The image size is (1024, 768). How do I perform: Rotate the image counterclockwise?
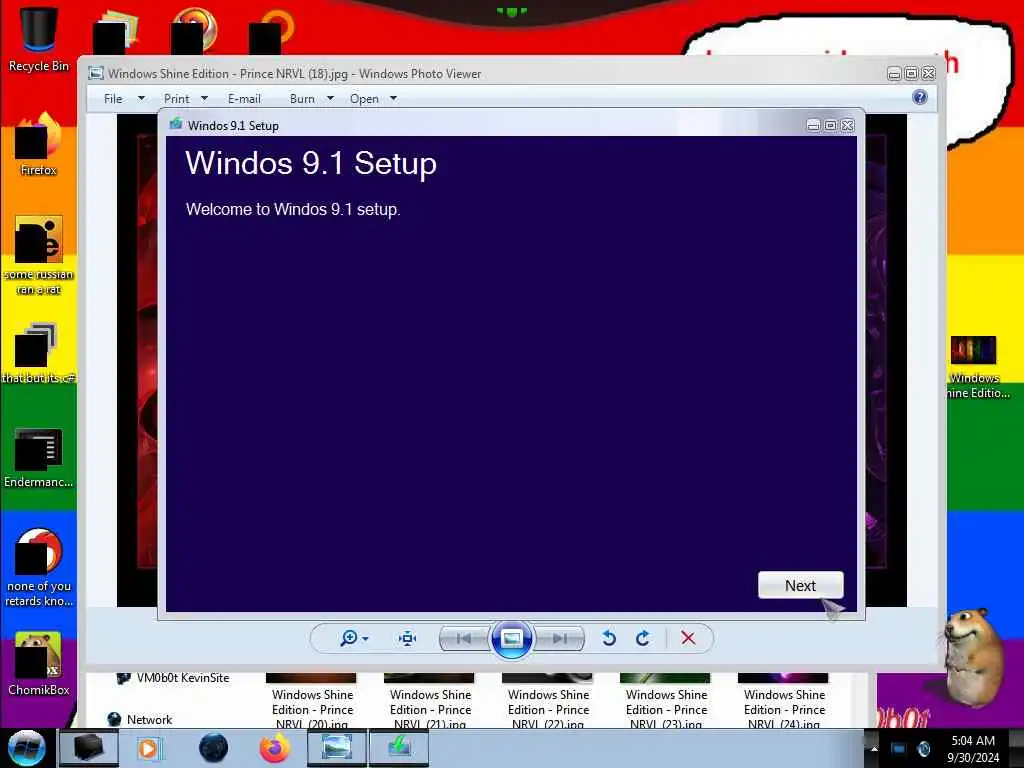[609, 638]
